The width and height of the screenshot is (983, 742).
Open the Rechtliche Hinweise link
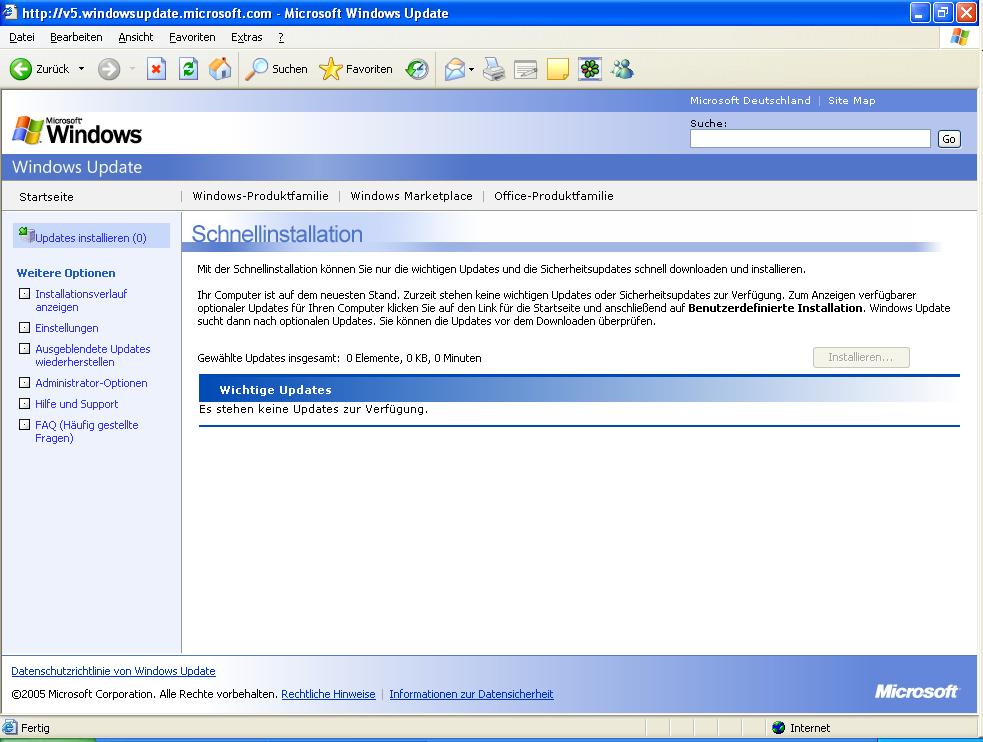(328, 694)
